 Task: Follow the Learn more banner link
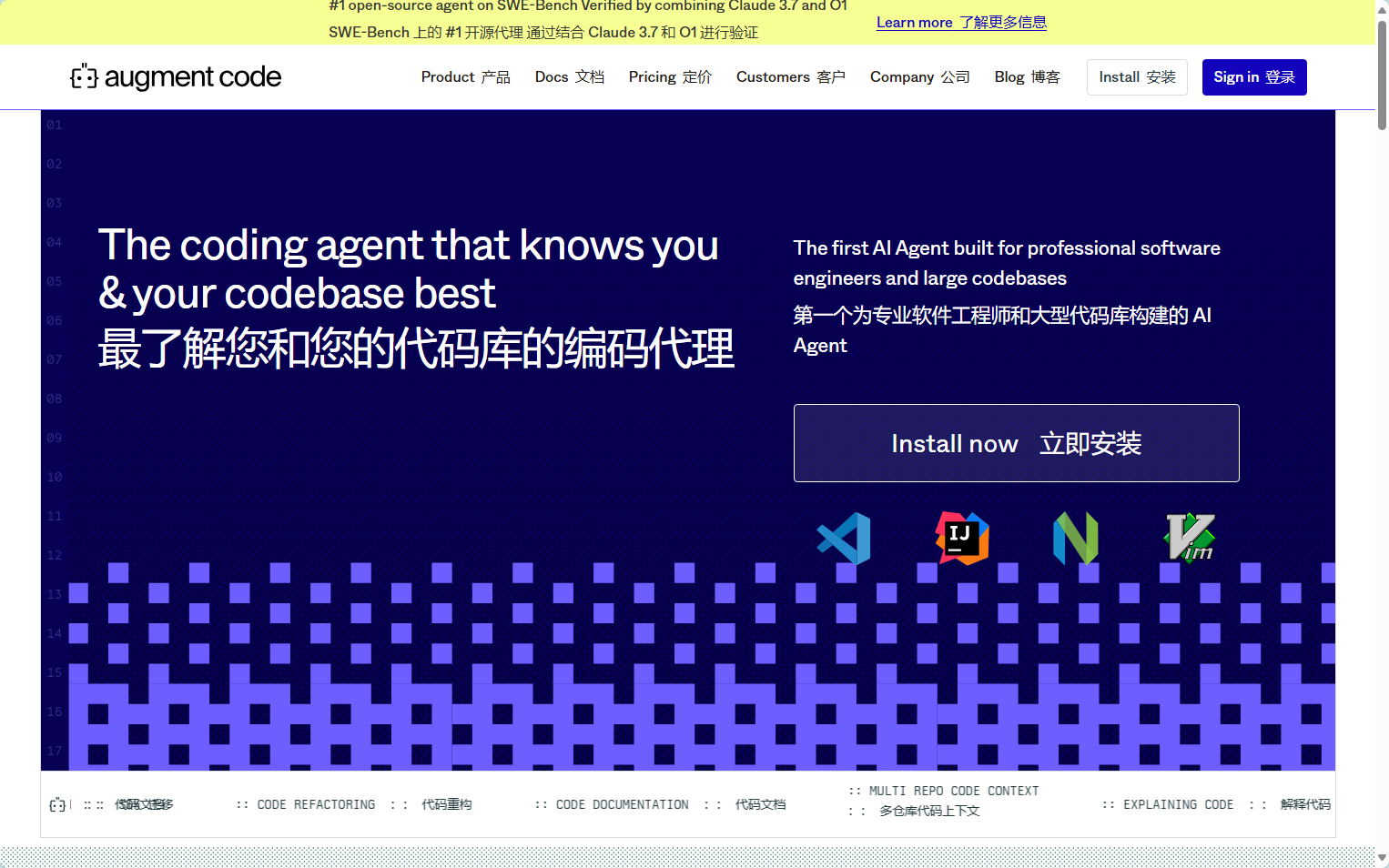click(961, 23)
